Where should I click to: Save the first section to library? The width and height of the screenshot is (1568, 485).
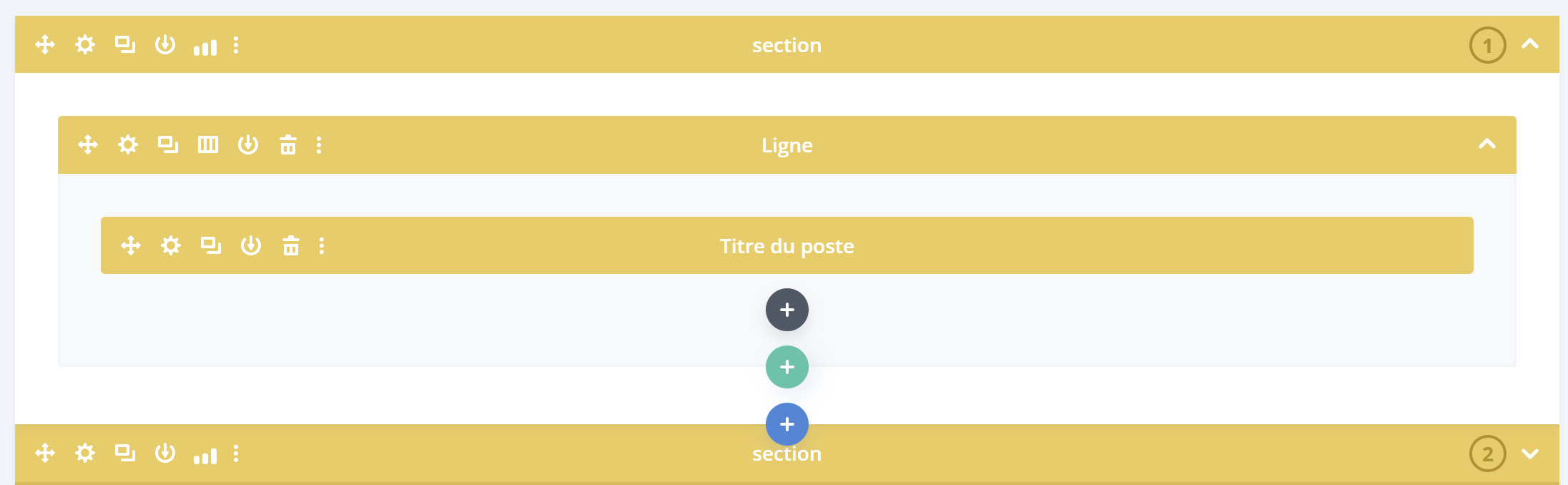[165, 45]
